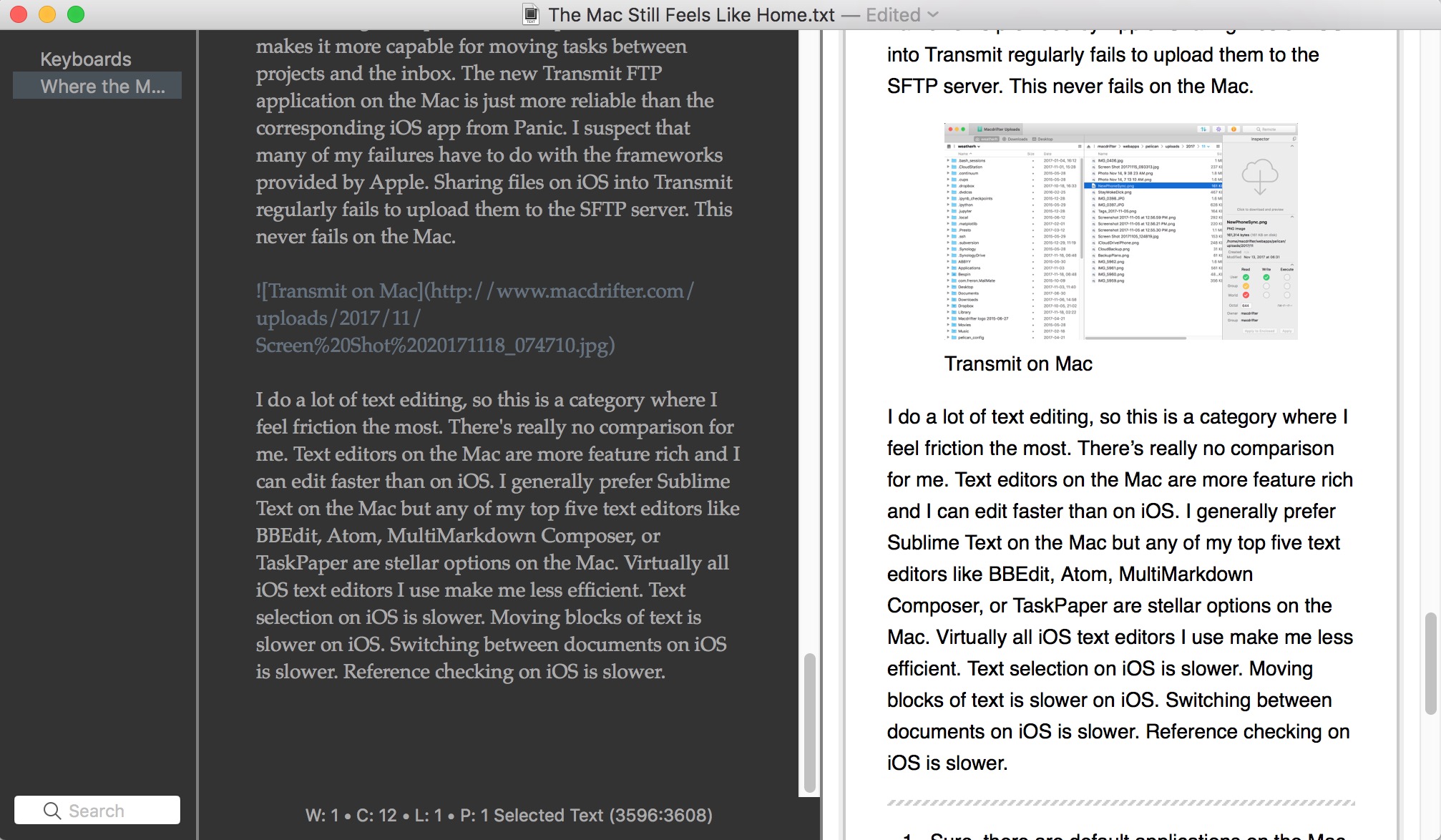The width and height of the screenshot is (1441, 840).
Task: Click the 'I do a lot of text editing' preview paragraph
Action: pyautogui.click(x=1120, y=590)
